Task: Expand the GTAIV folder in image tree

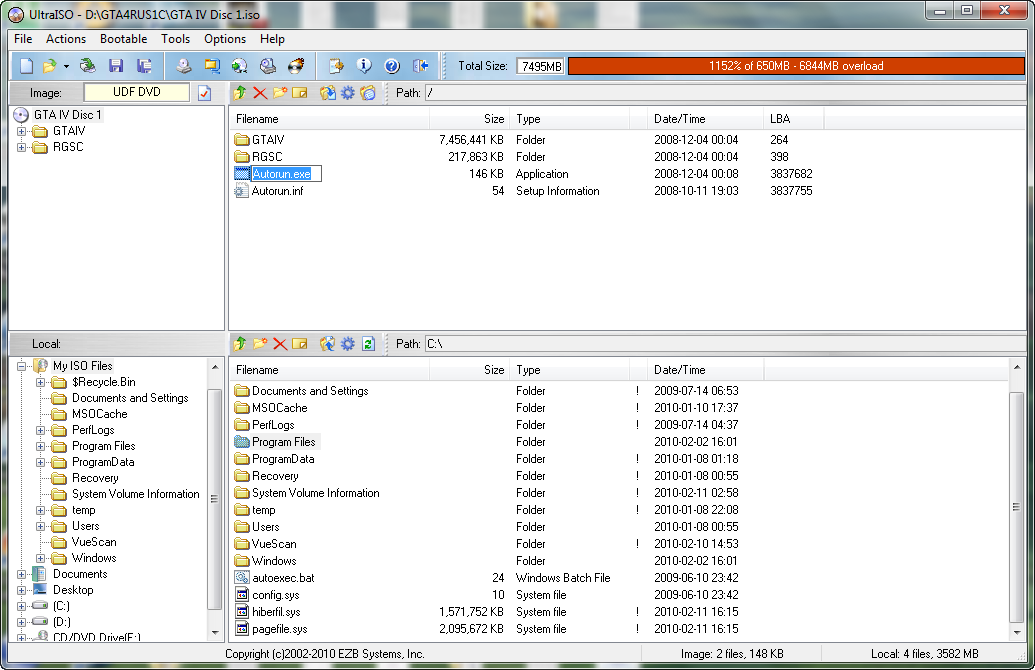Action: 21,131
